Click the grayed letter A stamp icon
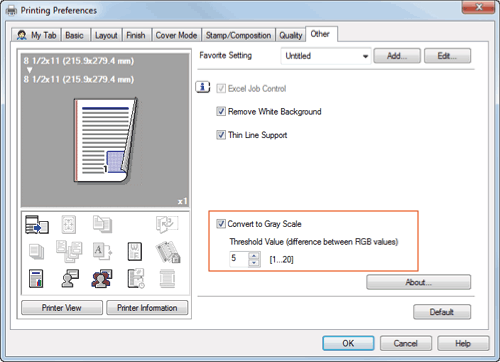Viewport: 500px width, 362px height. tap(102, 251)
